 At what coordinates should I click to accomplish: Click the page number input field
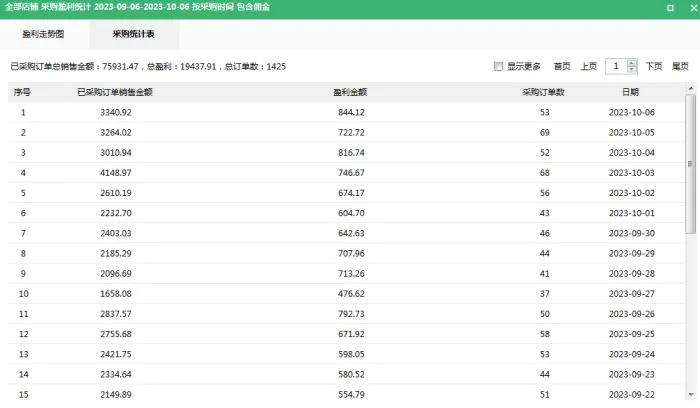pos(616,67)
